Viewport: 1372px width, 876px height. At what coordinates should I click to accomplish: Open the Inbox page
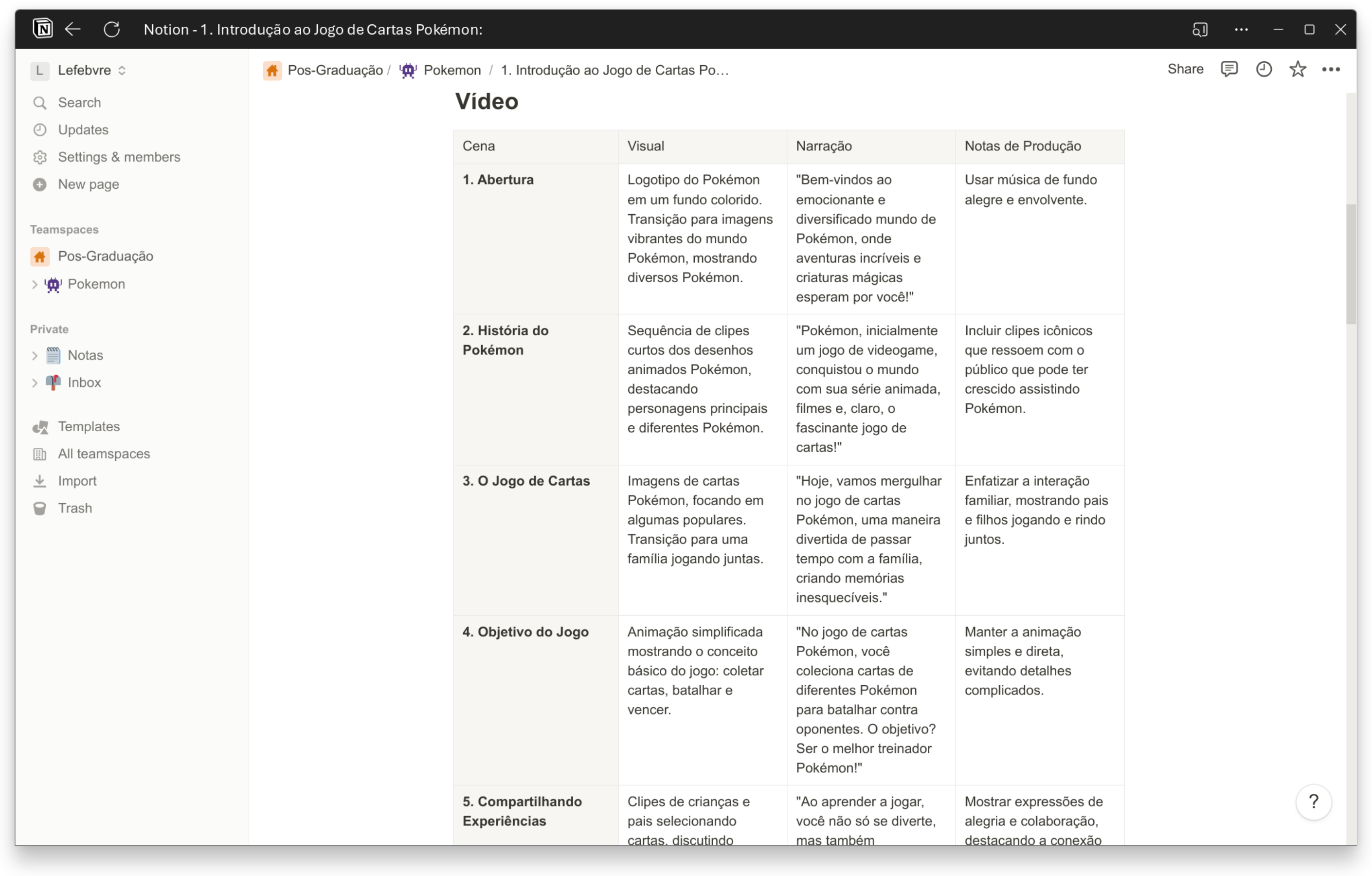pyautogui.click(x=84, y=383)
